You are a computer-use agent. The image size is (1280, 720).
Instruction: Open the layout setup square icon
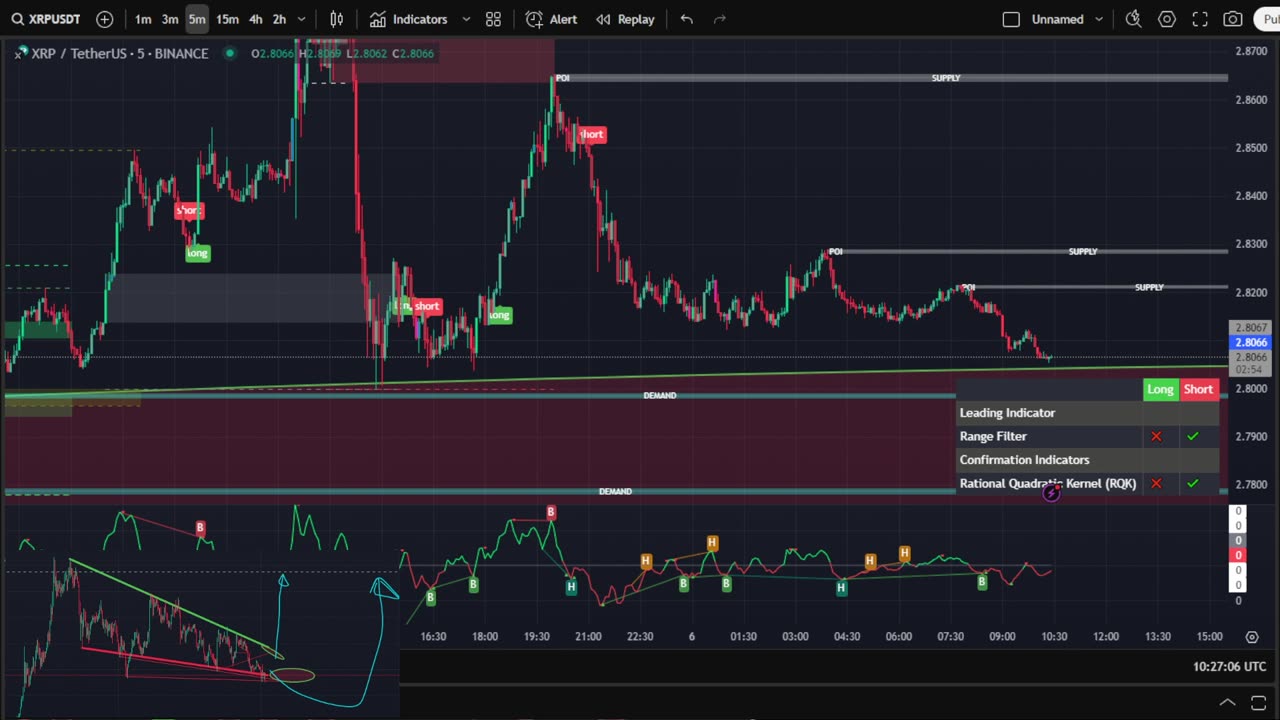[x=1011, y=19]
